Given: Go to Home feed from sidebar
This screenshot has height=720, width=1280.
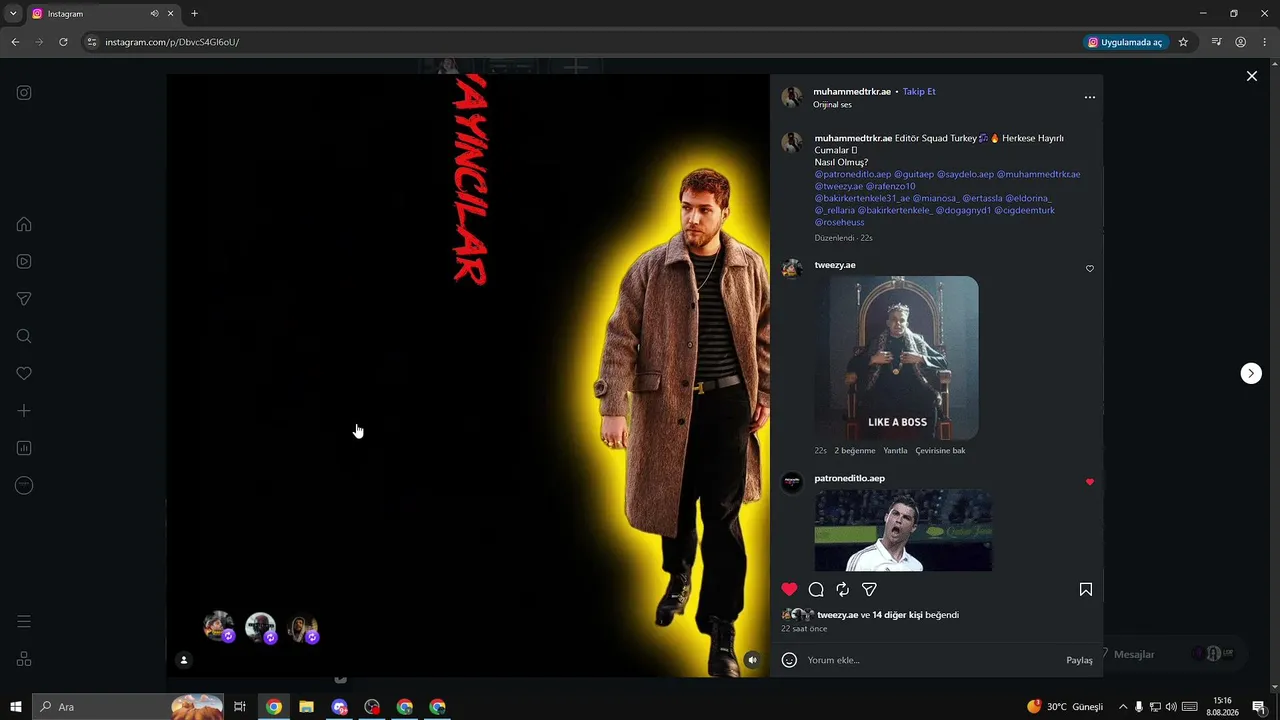Looking at the screenshot, I should click(x=24, y=224).
